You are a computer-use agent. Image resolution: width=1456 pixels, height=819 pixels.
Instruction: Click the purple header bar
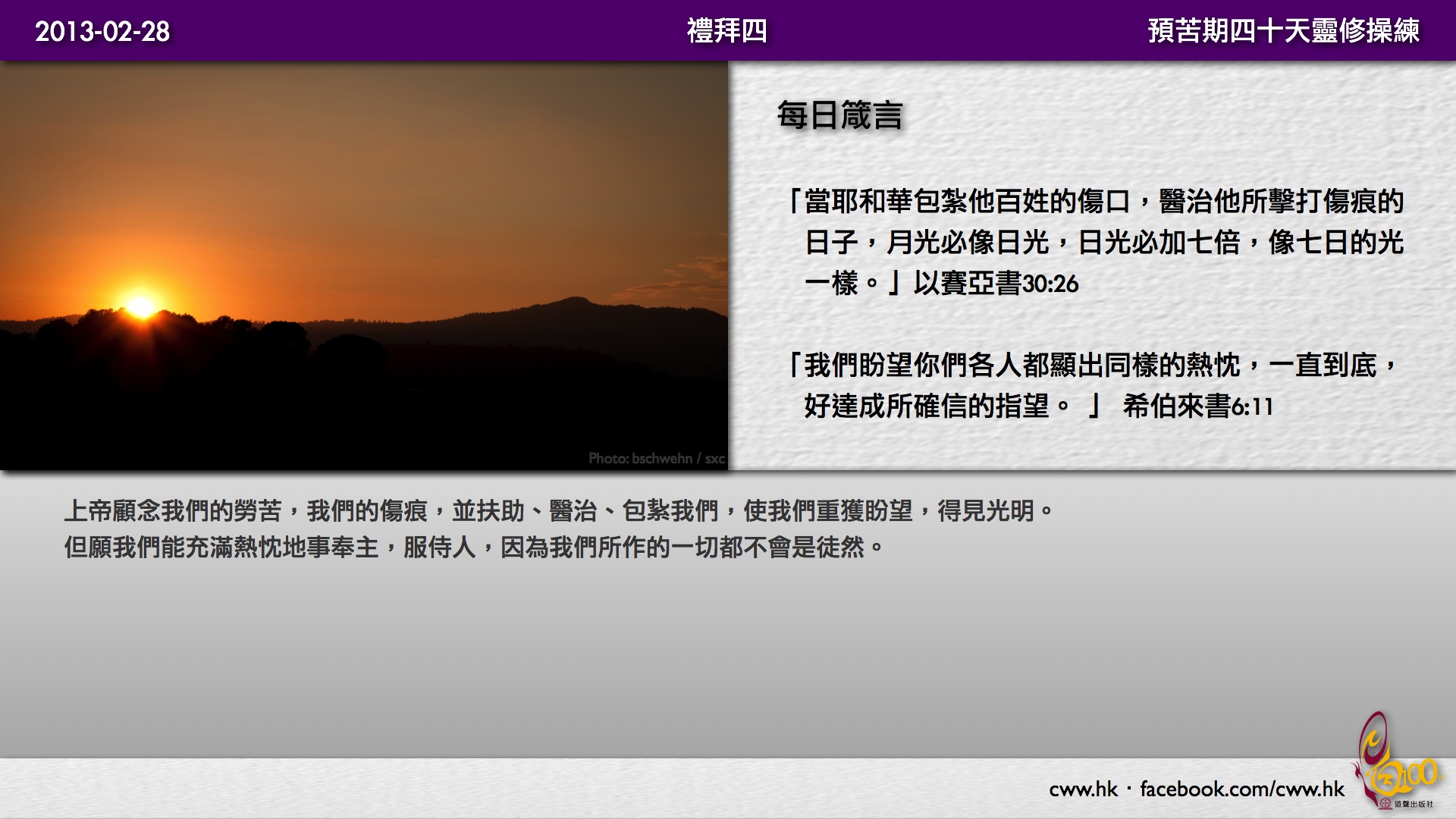point(379,31)
